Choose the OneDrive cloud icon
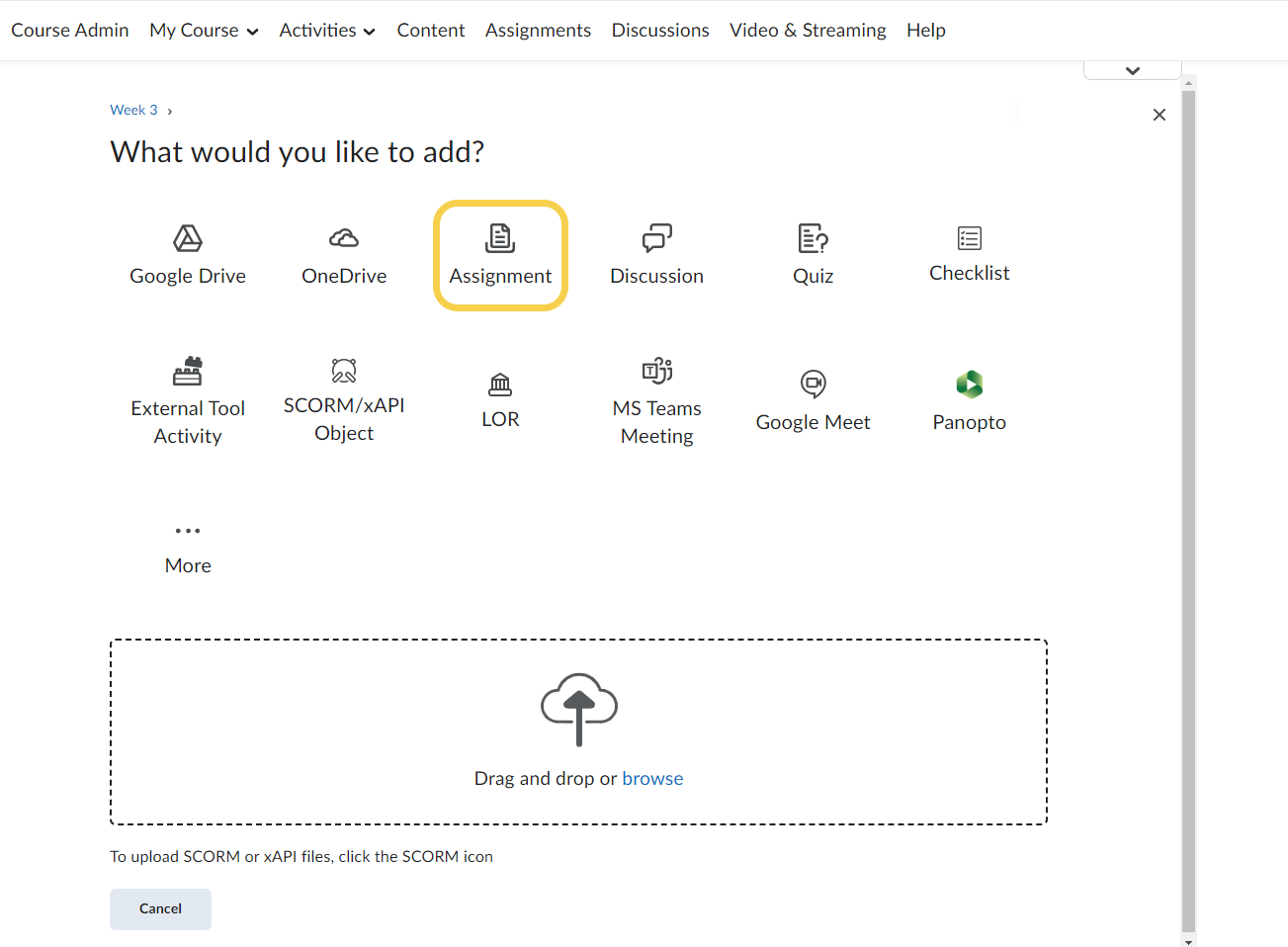The width and height of the screenshot is (1288, 947). coord(344,239)
